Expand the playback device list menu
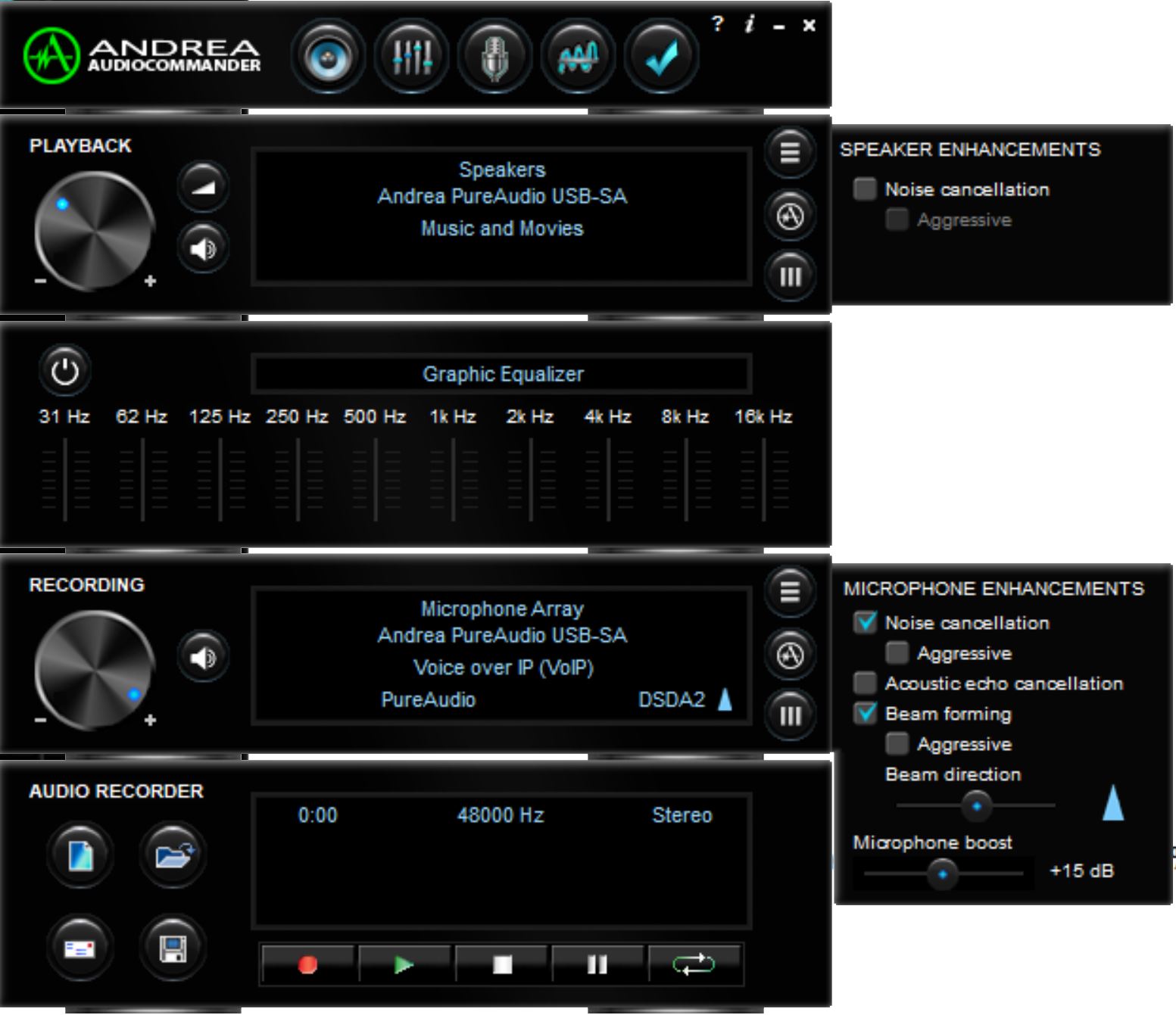 790,152
